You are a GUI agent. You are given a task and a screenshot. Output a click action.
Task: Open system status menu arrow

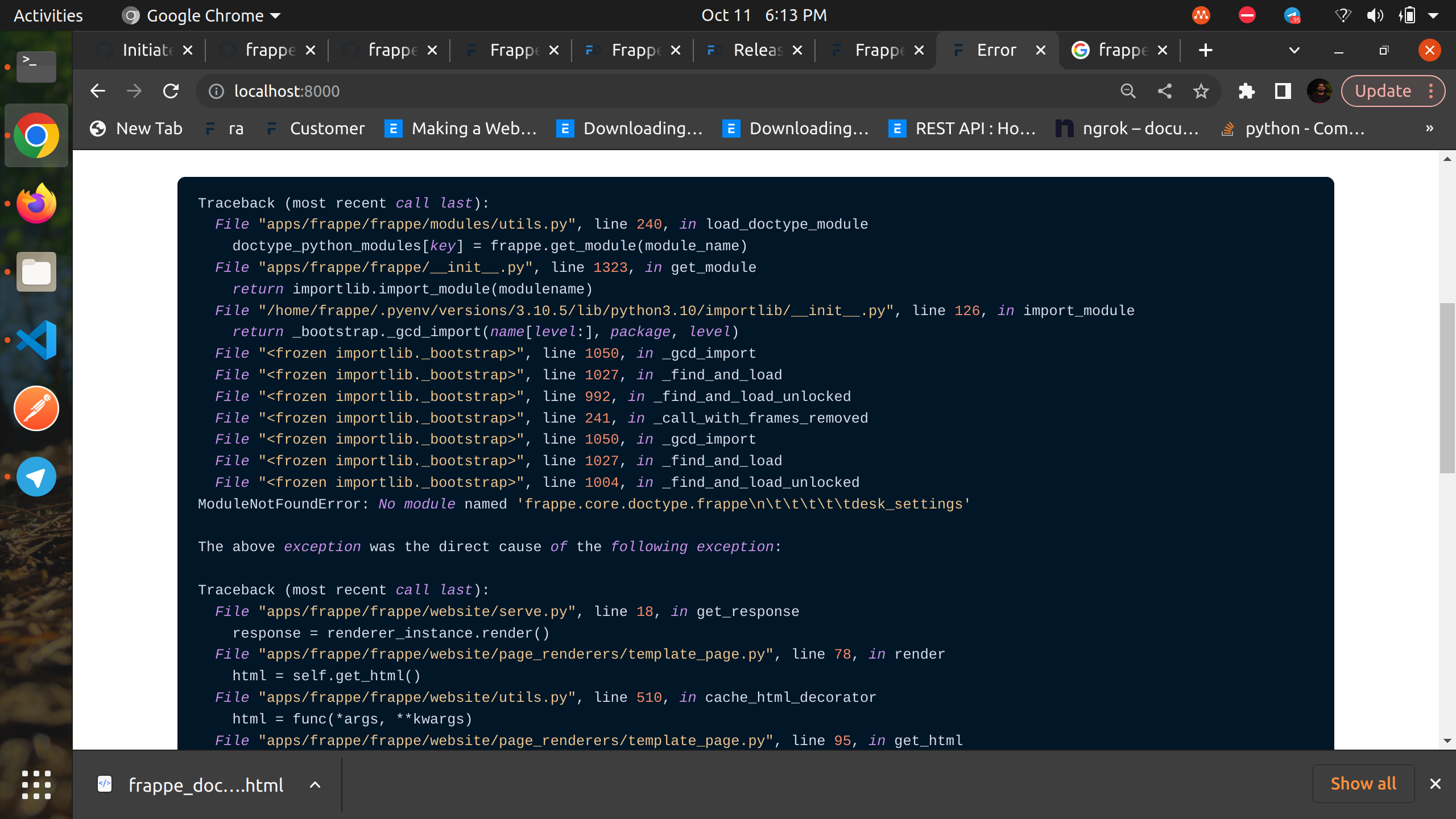pyautogui.click(x=1433, y=15)
